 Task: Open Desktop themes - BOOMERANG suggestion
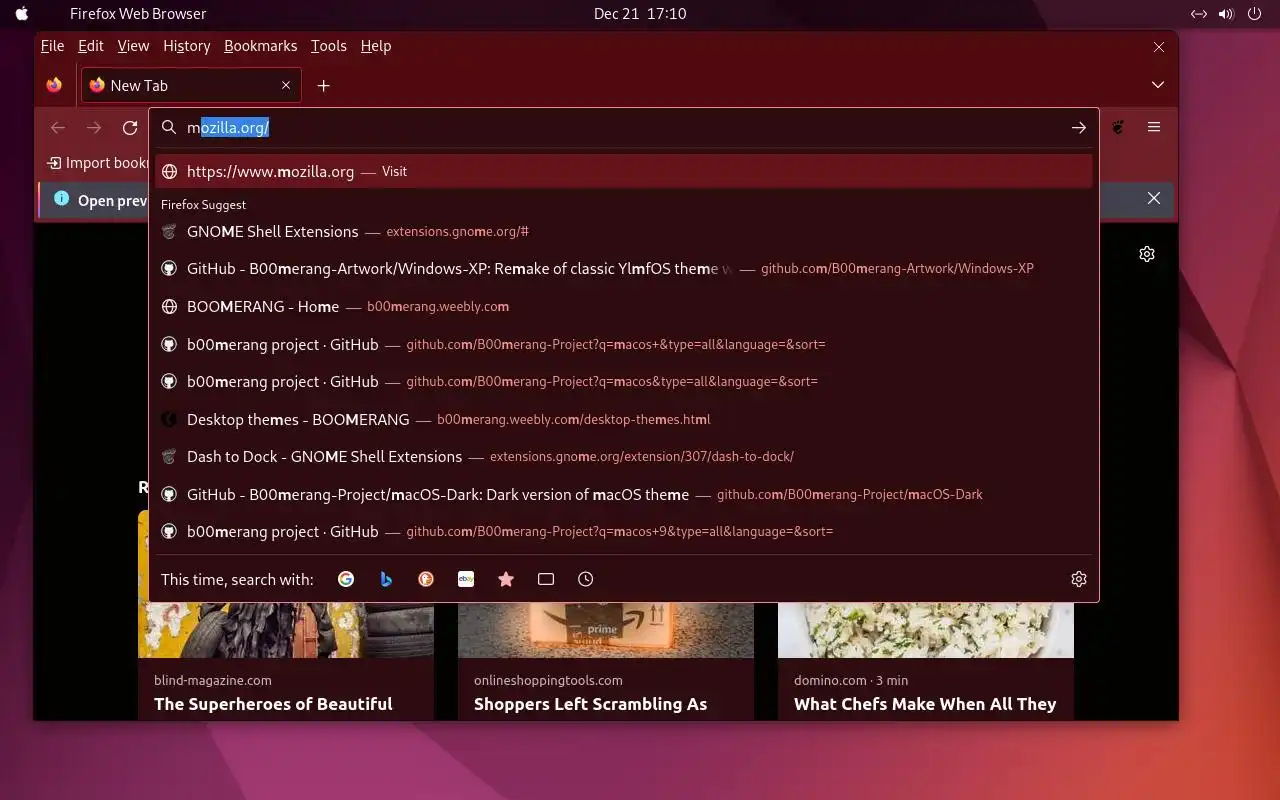point(624,419)
